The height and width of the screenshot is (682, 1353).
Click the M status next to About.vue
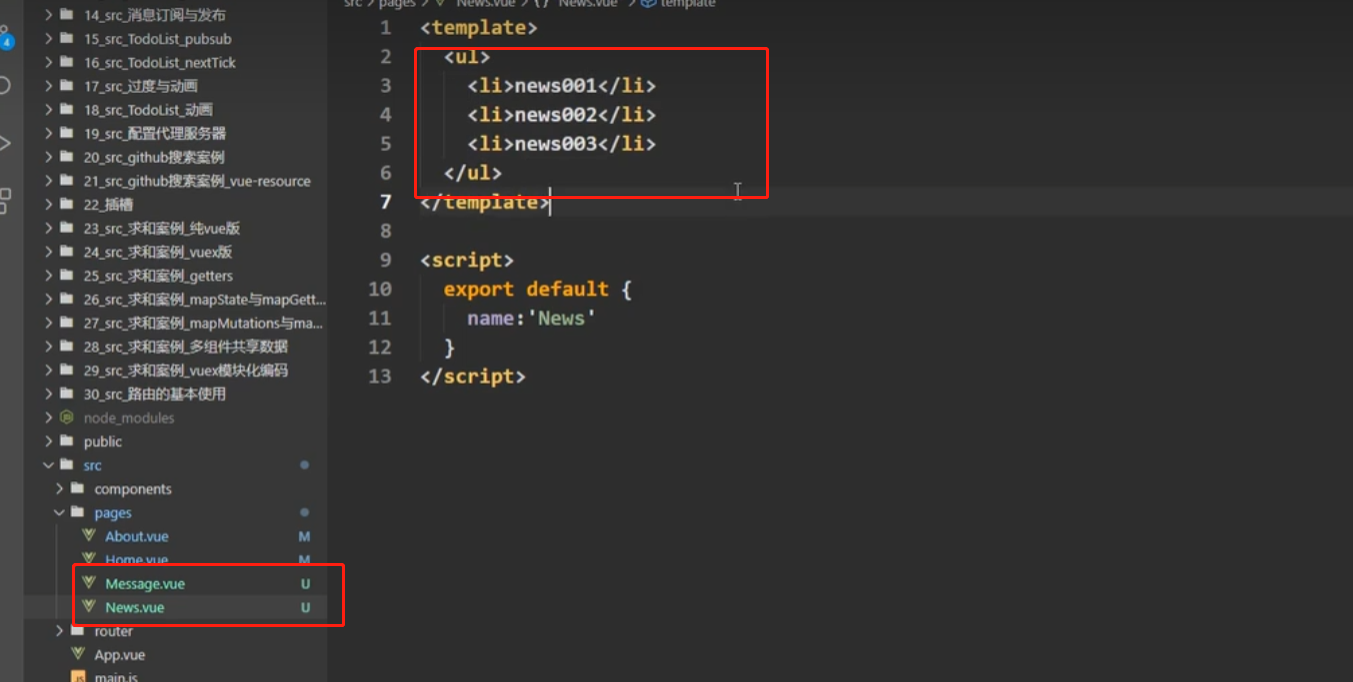305,537
